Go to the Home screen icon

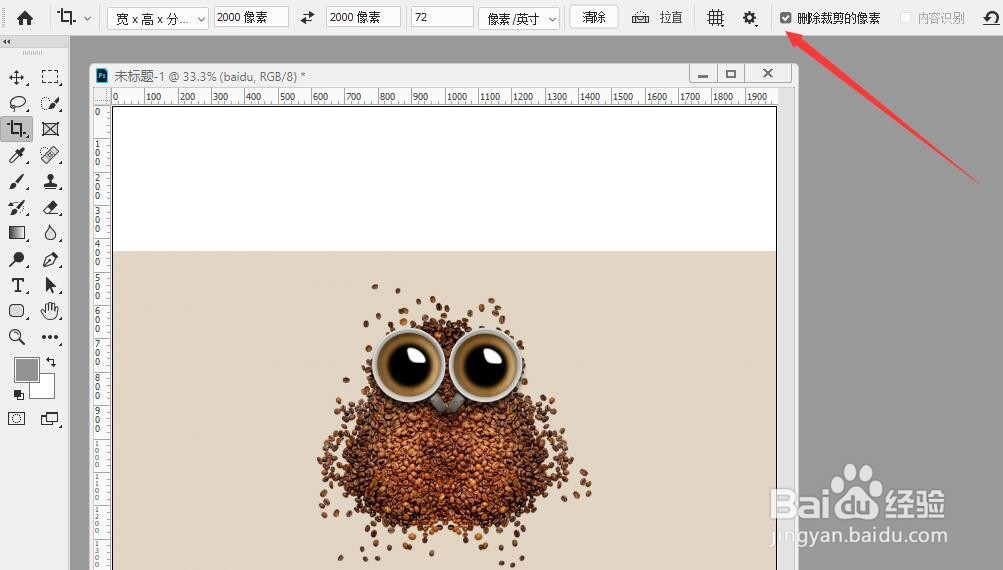pos(25,18)
